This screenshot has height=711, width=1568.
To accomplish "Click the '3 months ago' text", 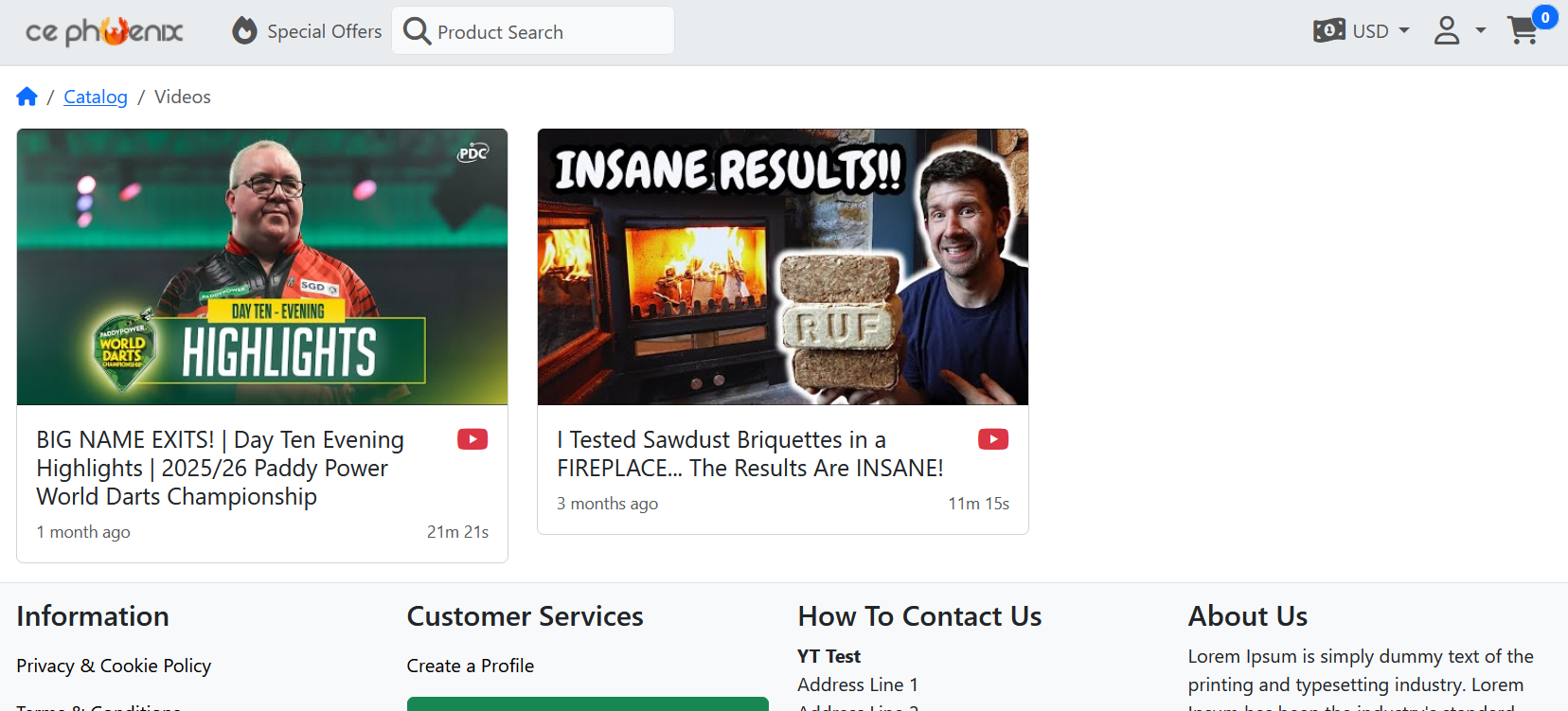I will coord(608,504).
